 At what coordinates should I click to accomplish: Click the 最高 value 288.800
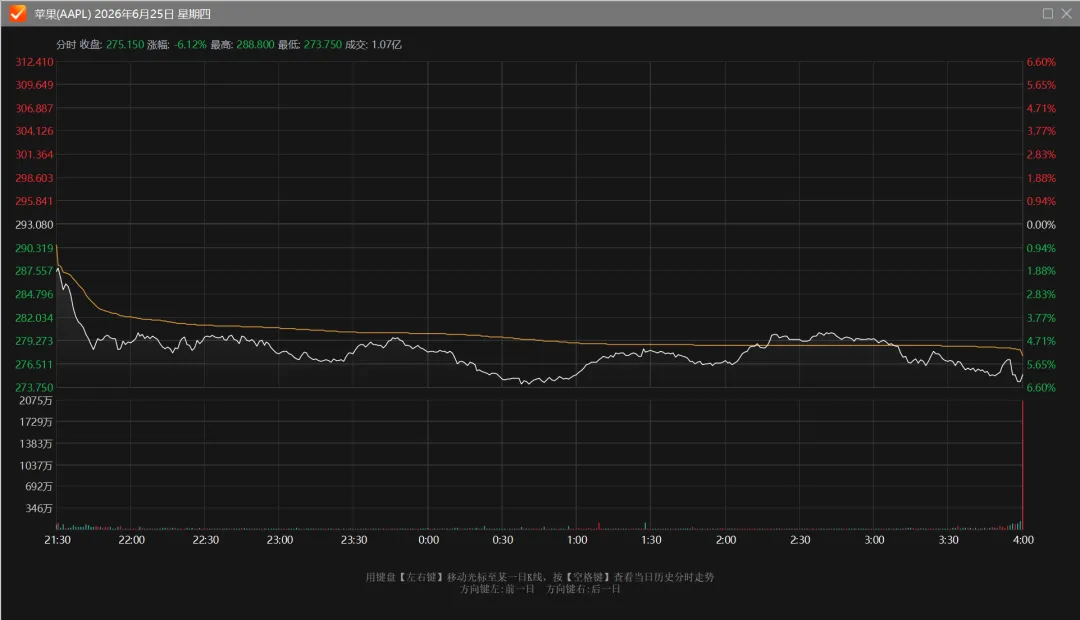256,44
